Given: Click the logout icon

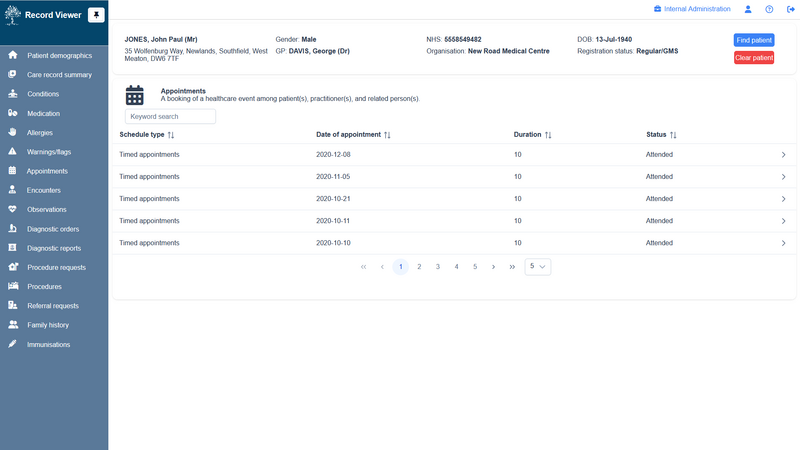Looking at the screenshot, I should 791,9.
